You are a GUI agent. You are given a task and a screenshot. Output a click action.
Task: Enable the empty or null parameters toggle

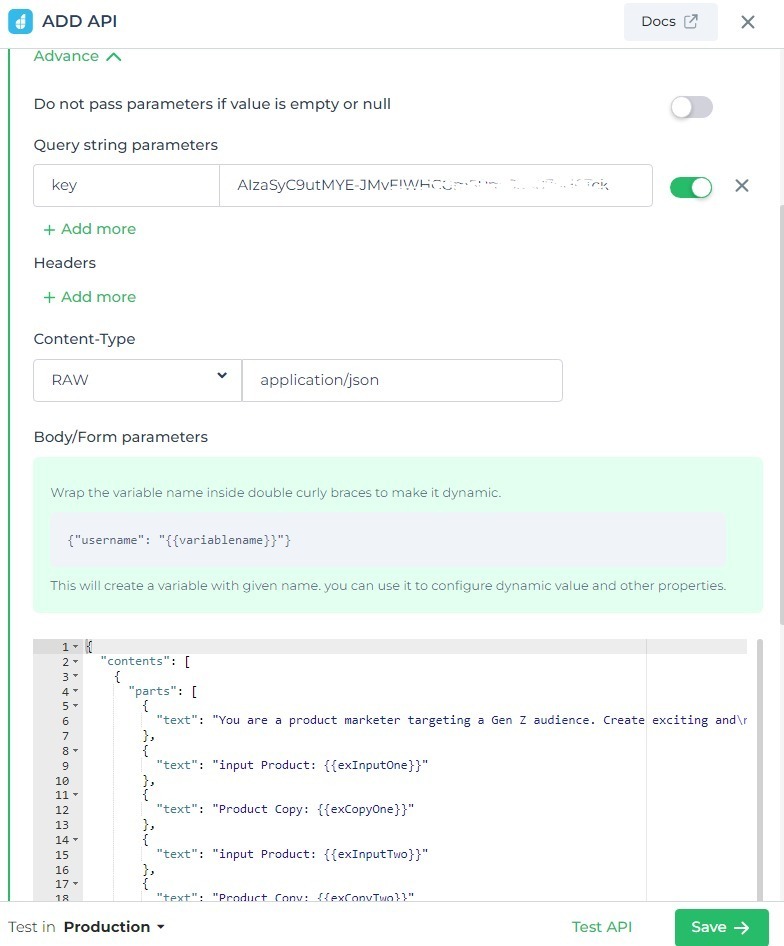pos(691,104)
